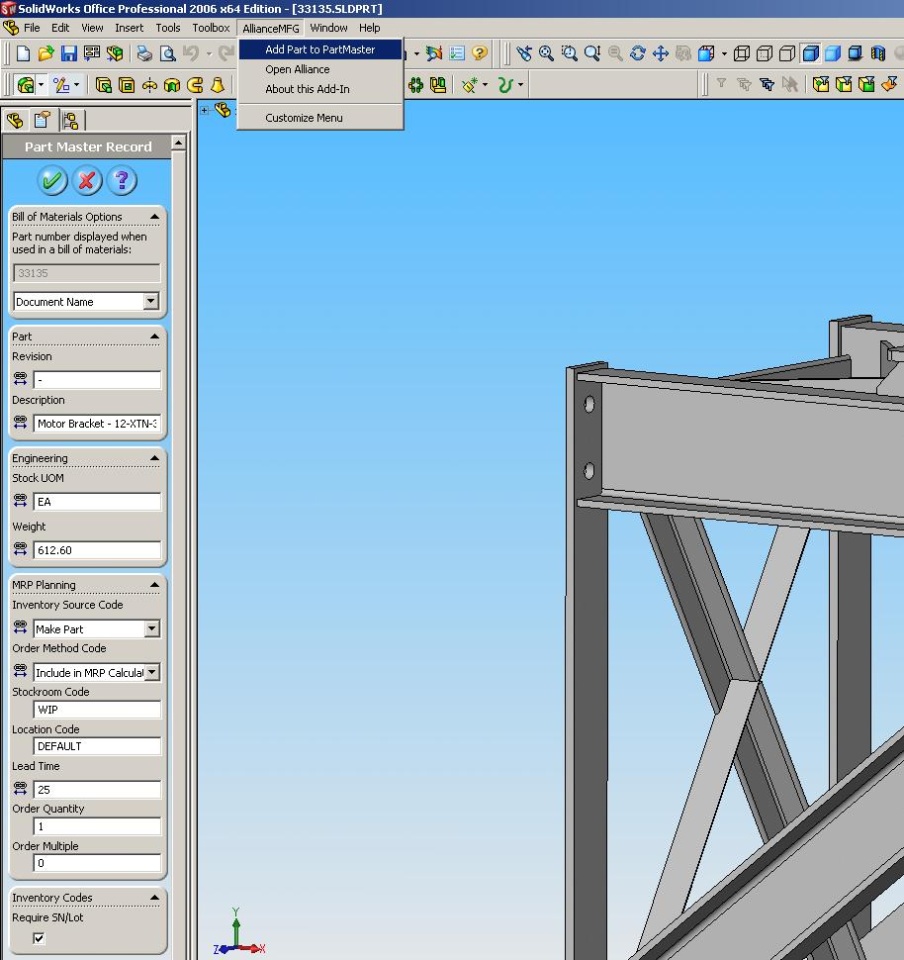The height and width of the screenshot is (960, 904).
Task: Toggle the Require SN/Lot checkbox
Action: click(39, 937)
